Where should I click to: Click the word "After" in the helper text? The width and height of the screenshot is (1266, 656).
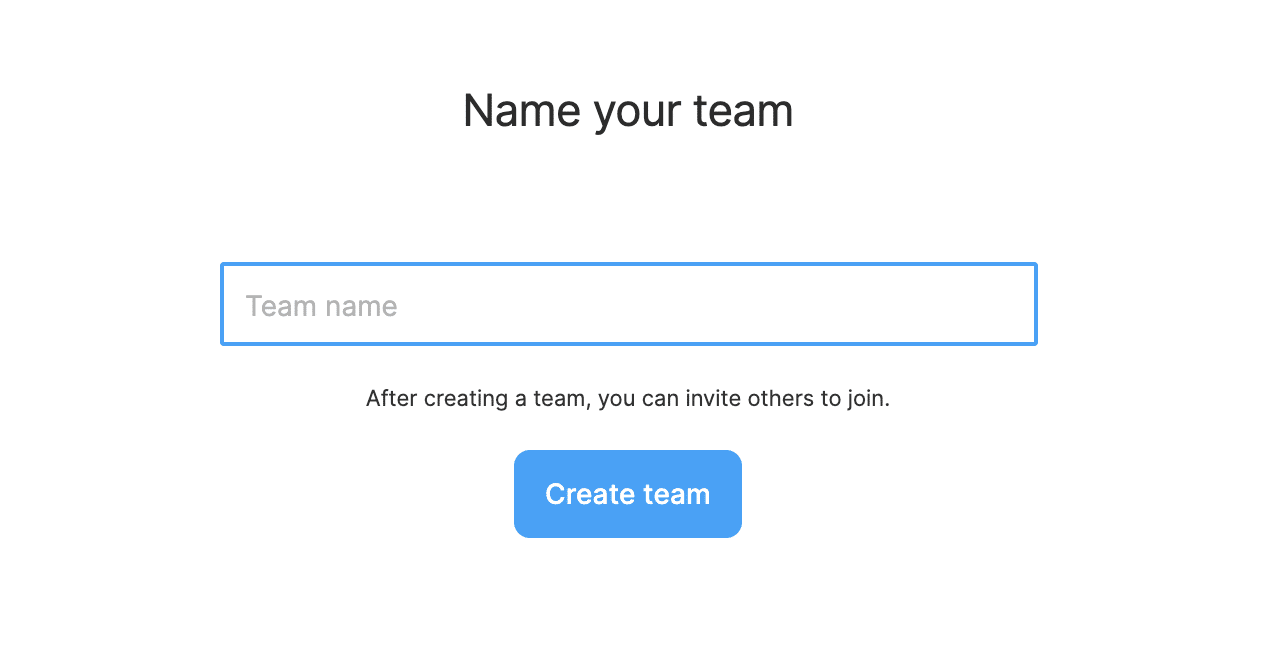tap(392, 399)
